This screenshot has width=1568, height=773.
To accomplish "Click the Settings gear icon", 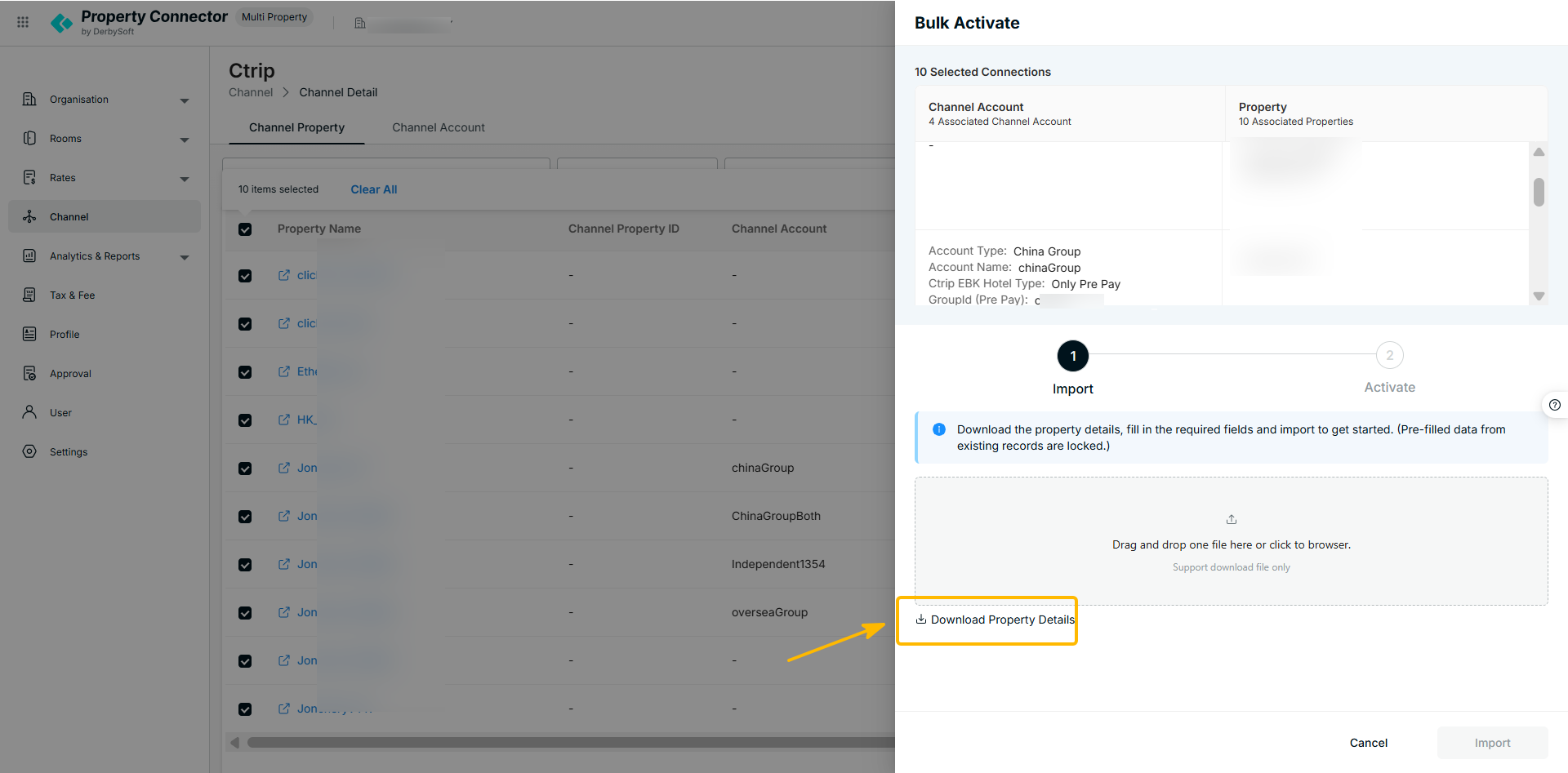I will coord(29,451).
